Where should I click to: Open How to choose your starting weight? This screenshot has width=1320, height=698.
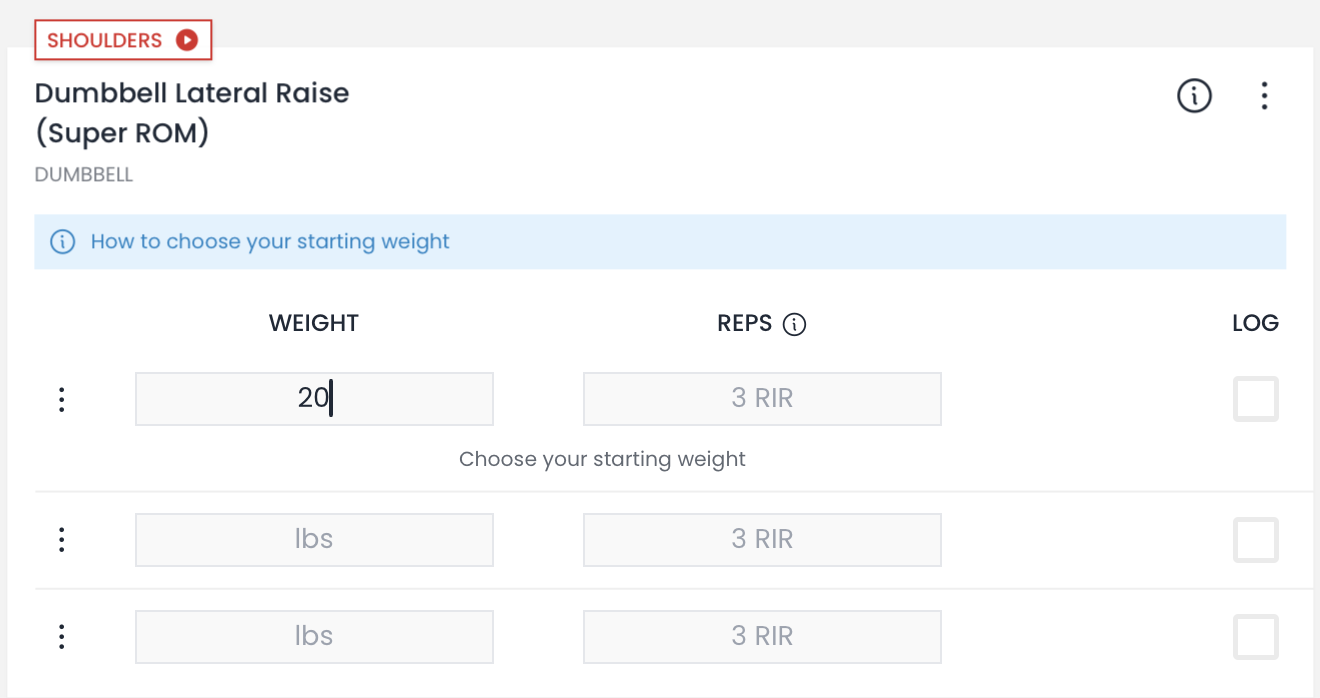[270, 242]
